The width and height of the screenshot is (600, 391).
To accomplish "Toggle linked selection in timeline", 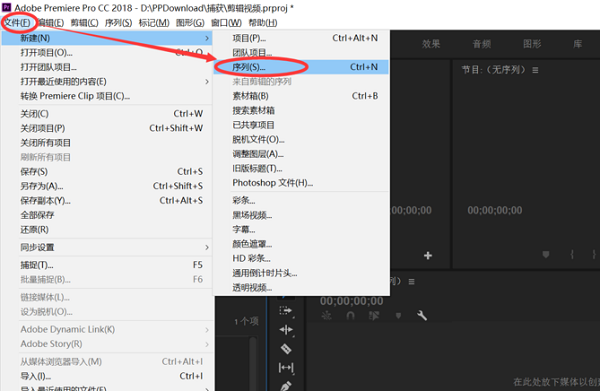I will point(374,316).
